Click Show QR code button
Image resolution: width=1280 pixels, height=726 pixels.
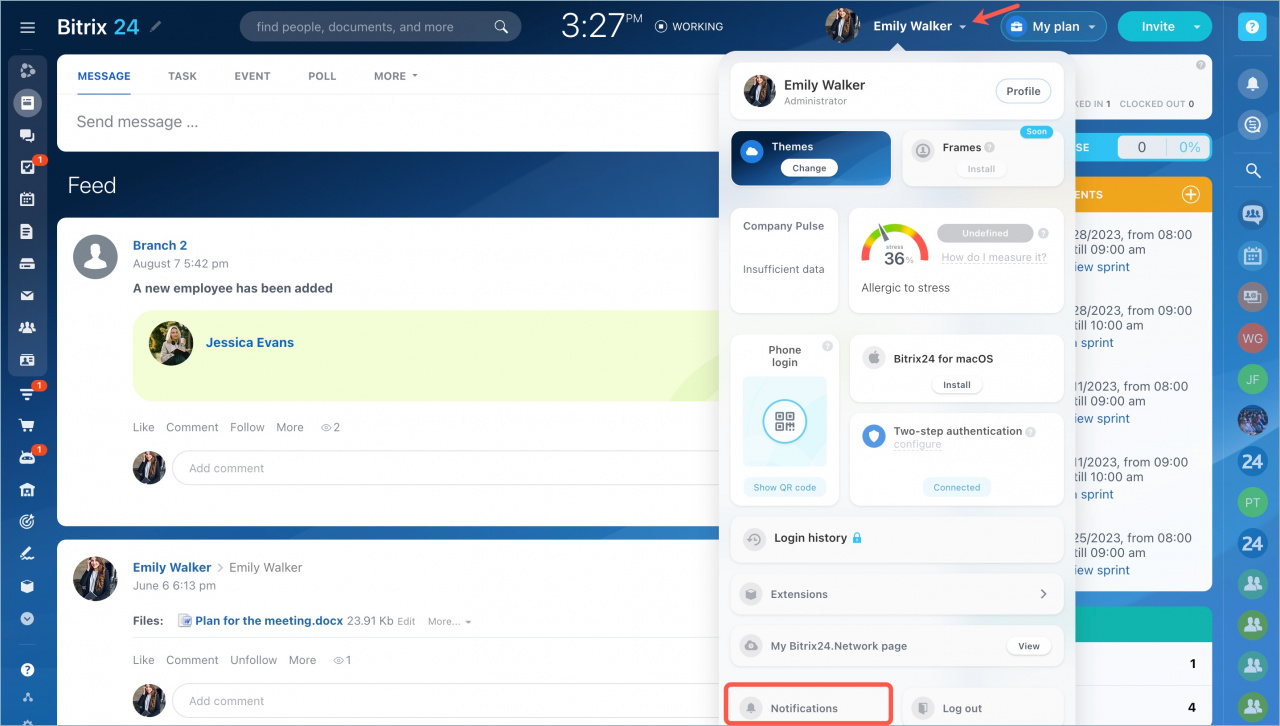pos(785,487)
